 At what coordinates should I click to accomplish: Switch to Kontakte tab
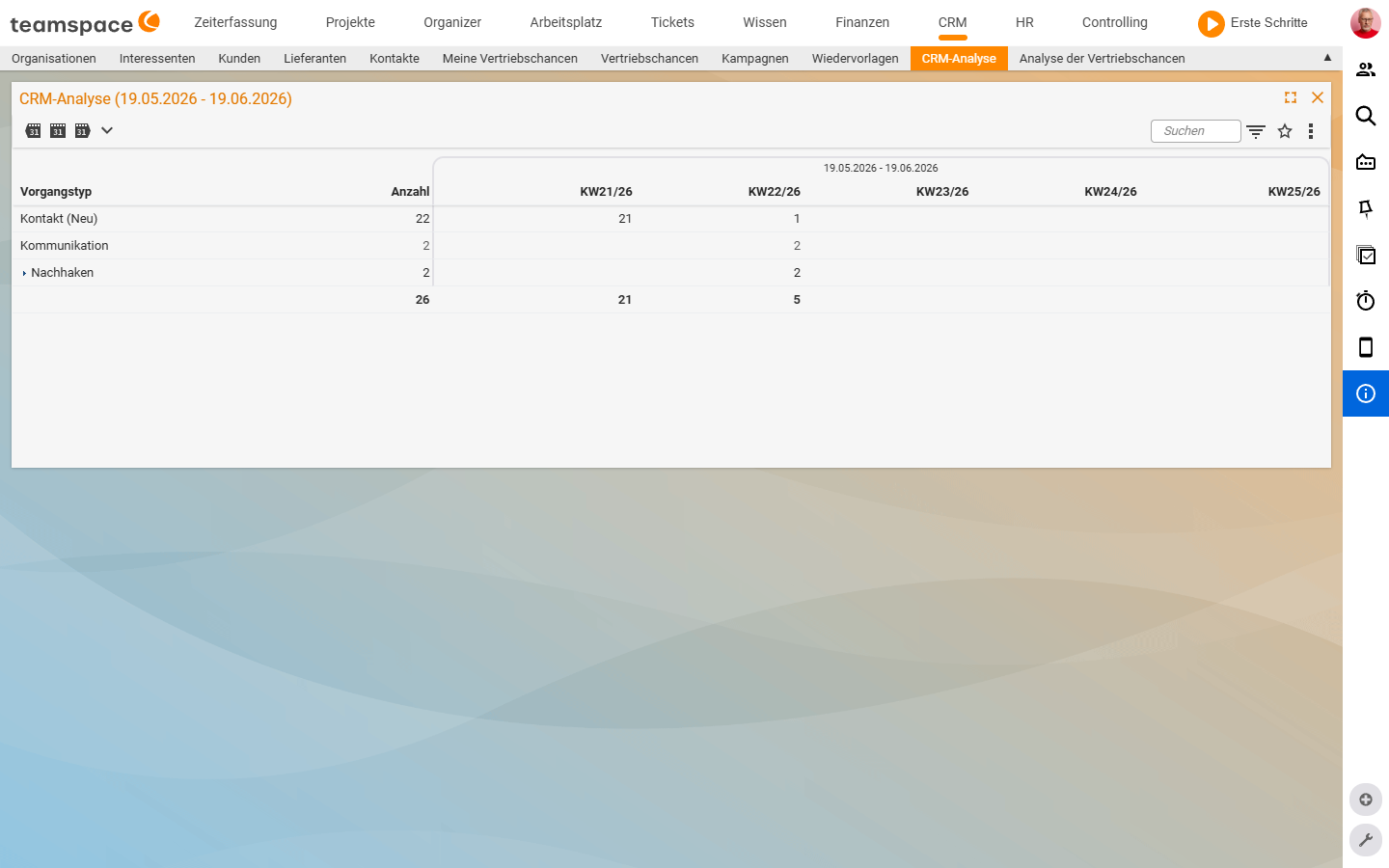tap(395, 59)
